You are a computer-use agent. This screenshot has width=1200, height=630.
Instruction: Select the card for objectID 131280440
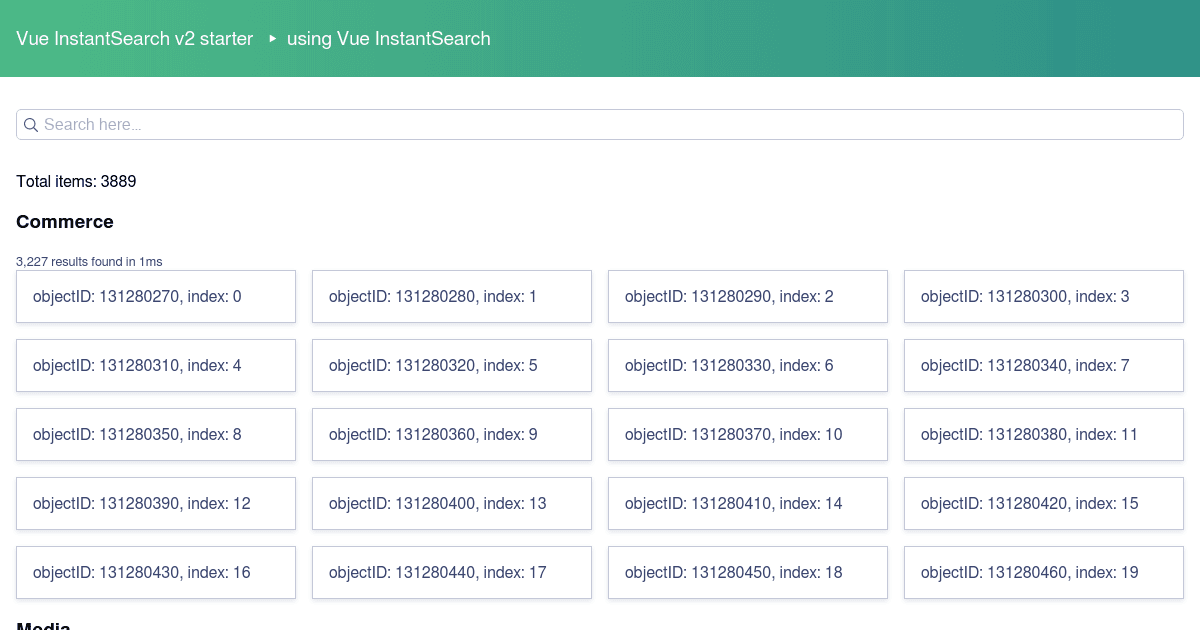tap(452, 572)
